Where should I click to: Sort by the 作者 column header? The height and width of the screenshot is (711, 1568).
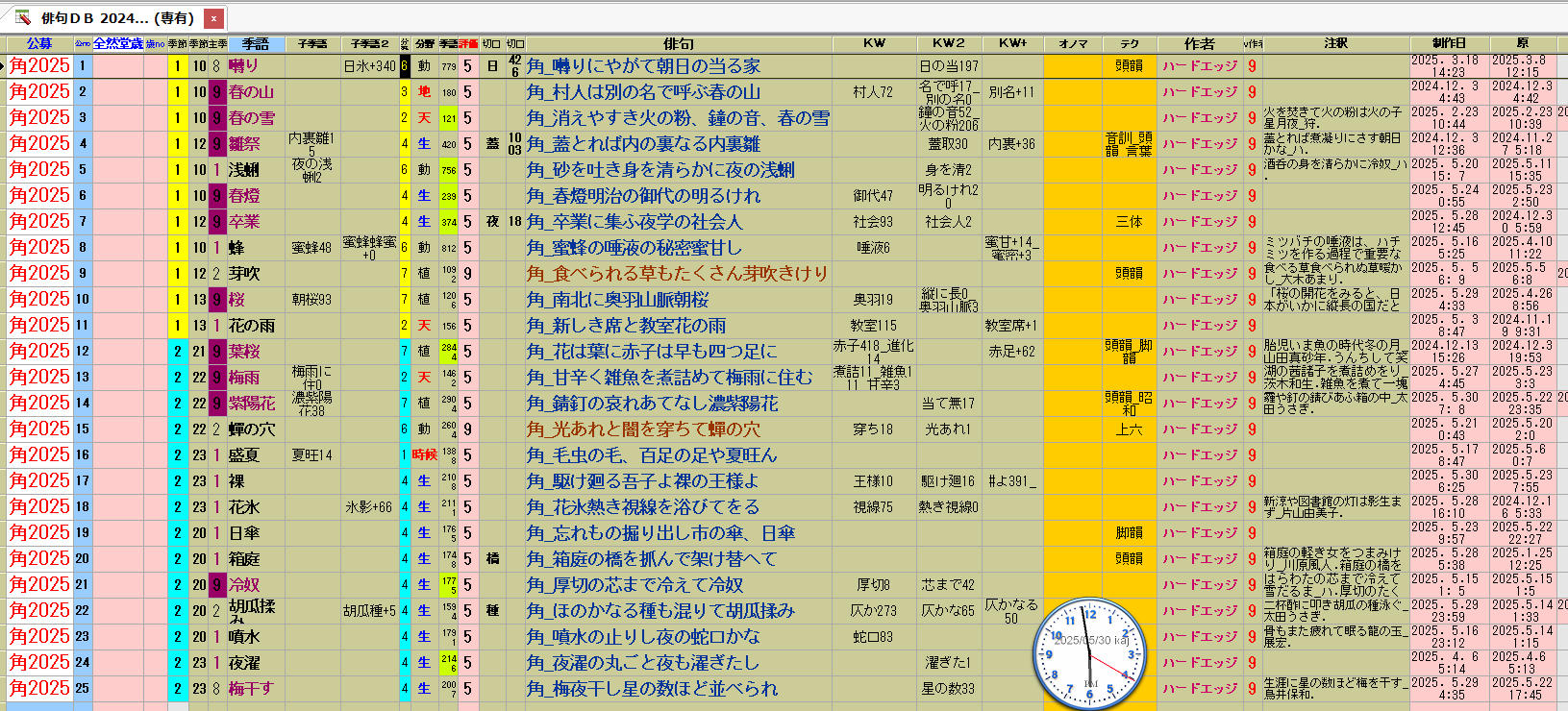pos(1199,43)
